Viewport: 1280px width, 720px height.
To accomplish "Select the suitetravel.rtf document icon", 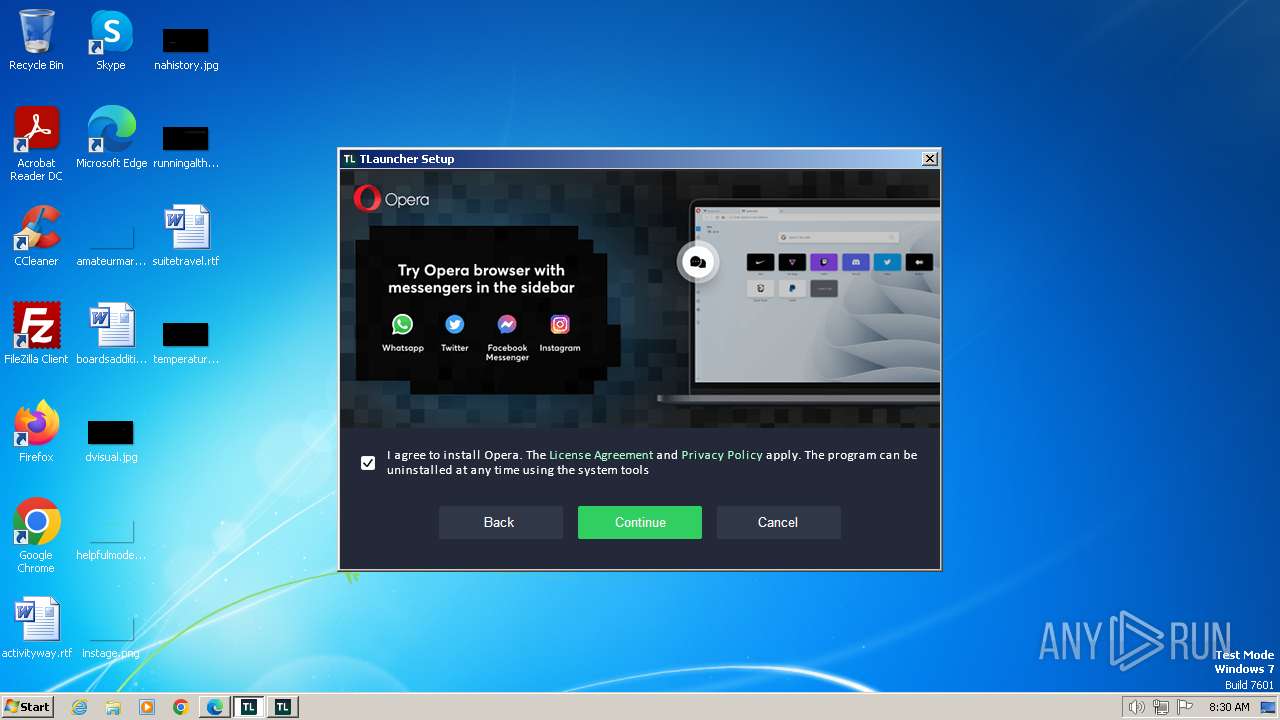I will (186, 235).
